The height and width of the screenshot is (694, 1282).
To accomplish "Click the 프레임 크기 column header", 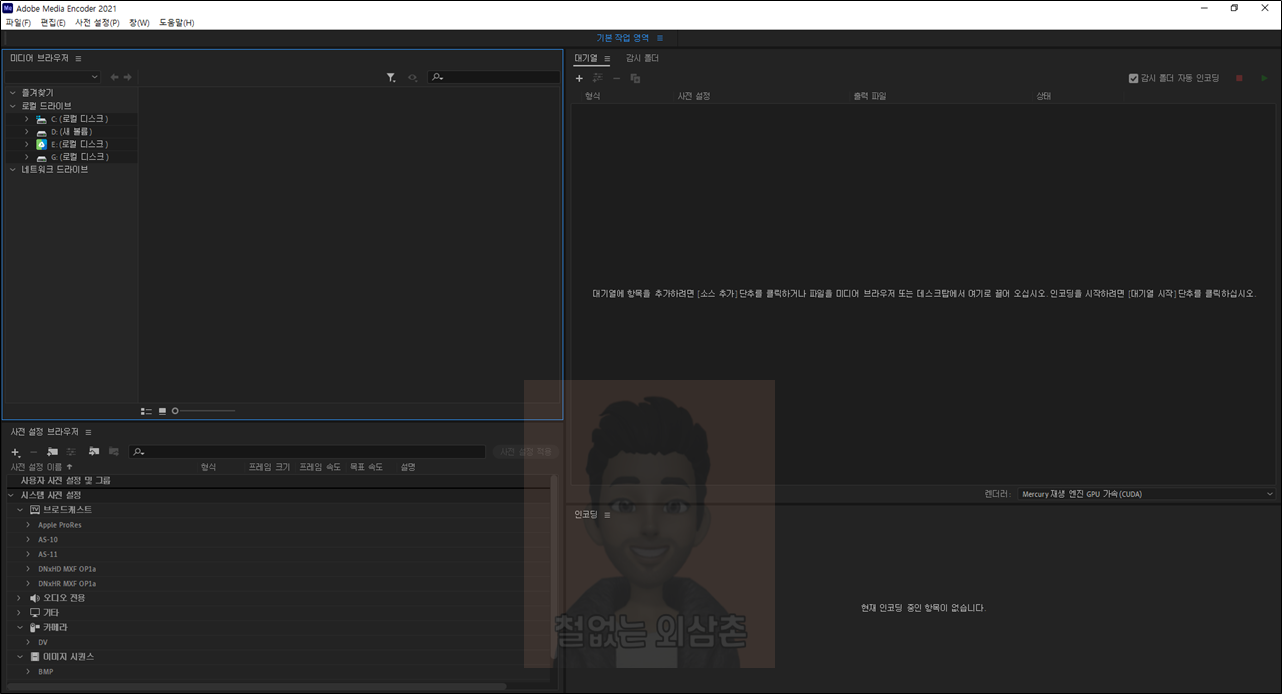I will (270, 467).
